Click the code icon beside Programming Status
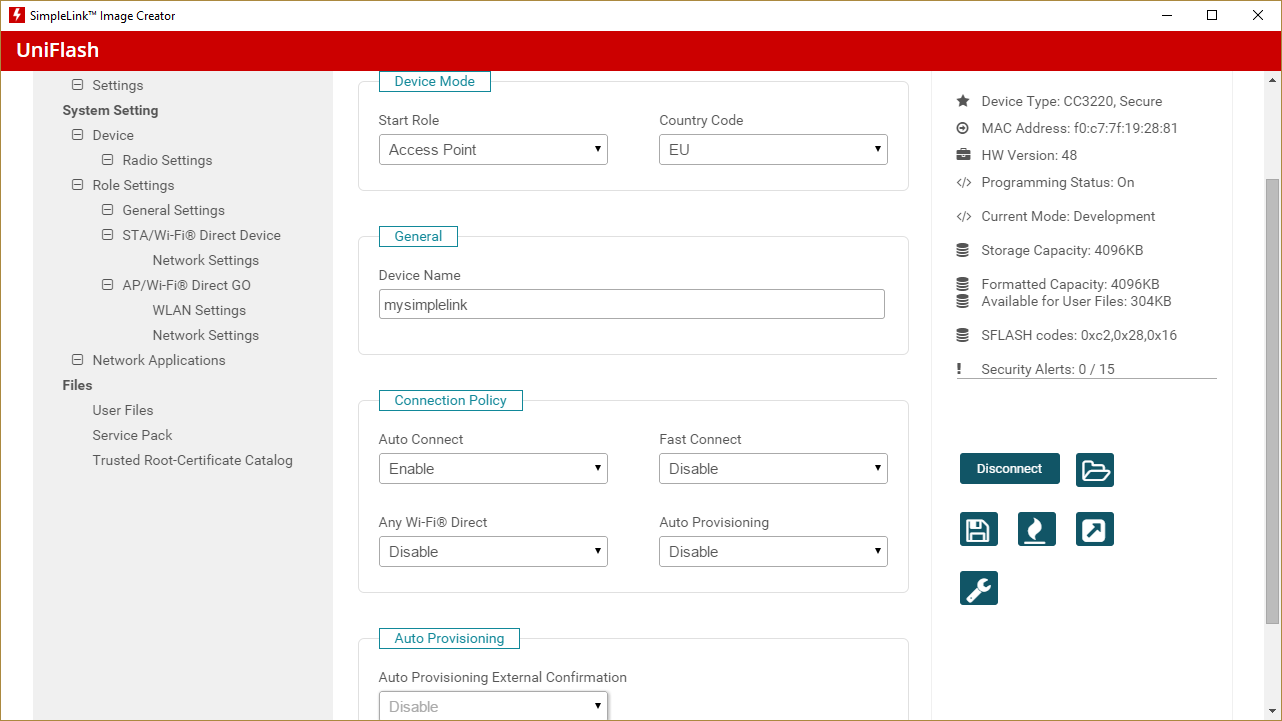Viewport: 1282px width, 721px height. pos(963,182)
